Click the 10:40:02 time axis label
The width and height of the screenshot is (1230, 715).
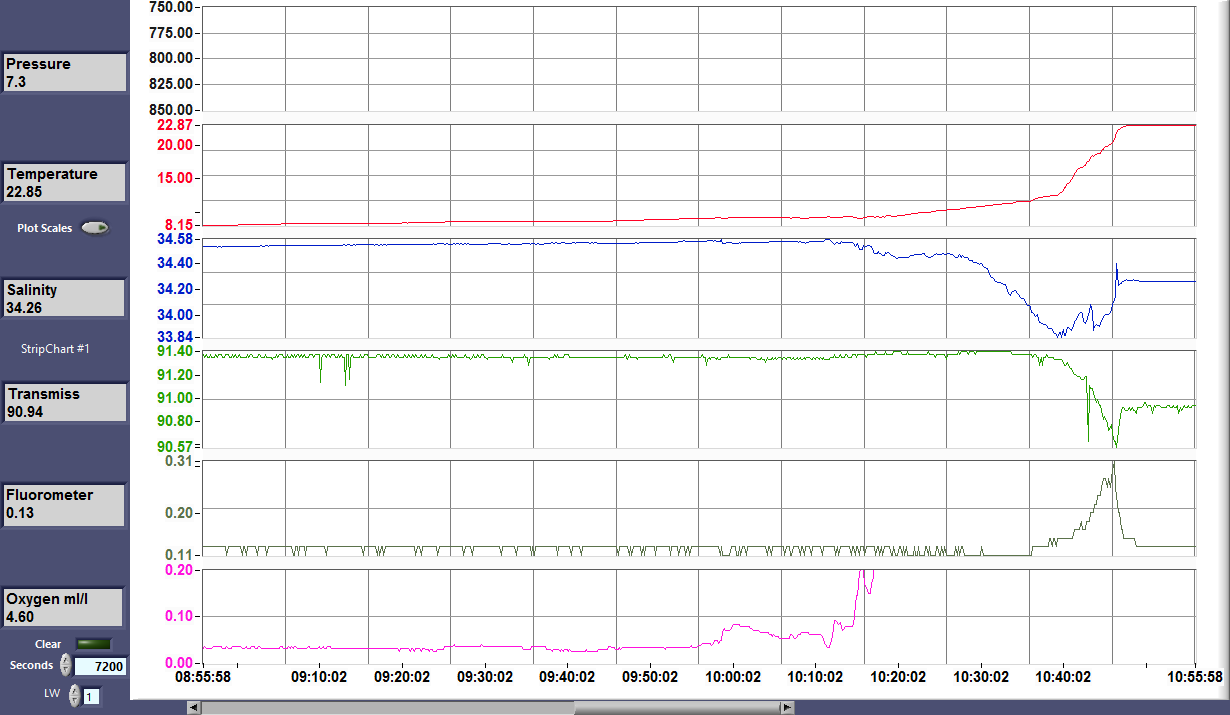(x=1064, y=677)
